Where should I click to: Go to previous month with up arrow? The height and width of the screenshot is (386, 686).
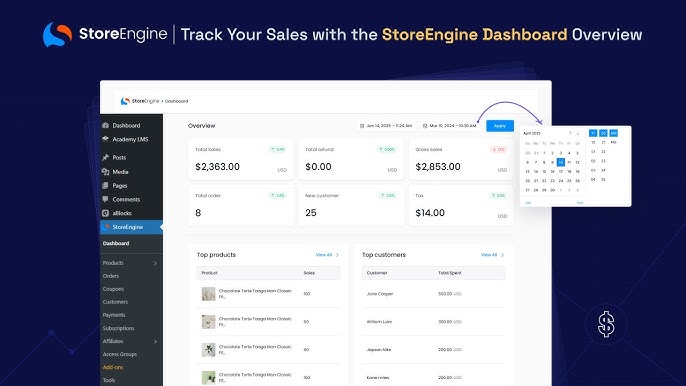tap(570, 133)
